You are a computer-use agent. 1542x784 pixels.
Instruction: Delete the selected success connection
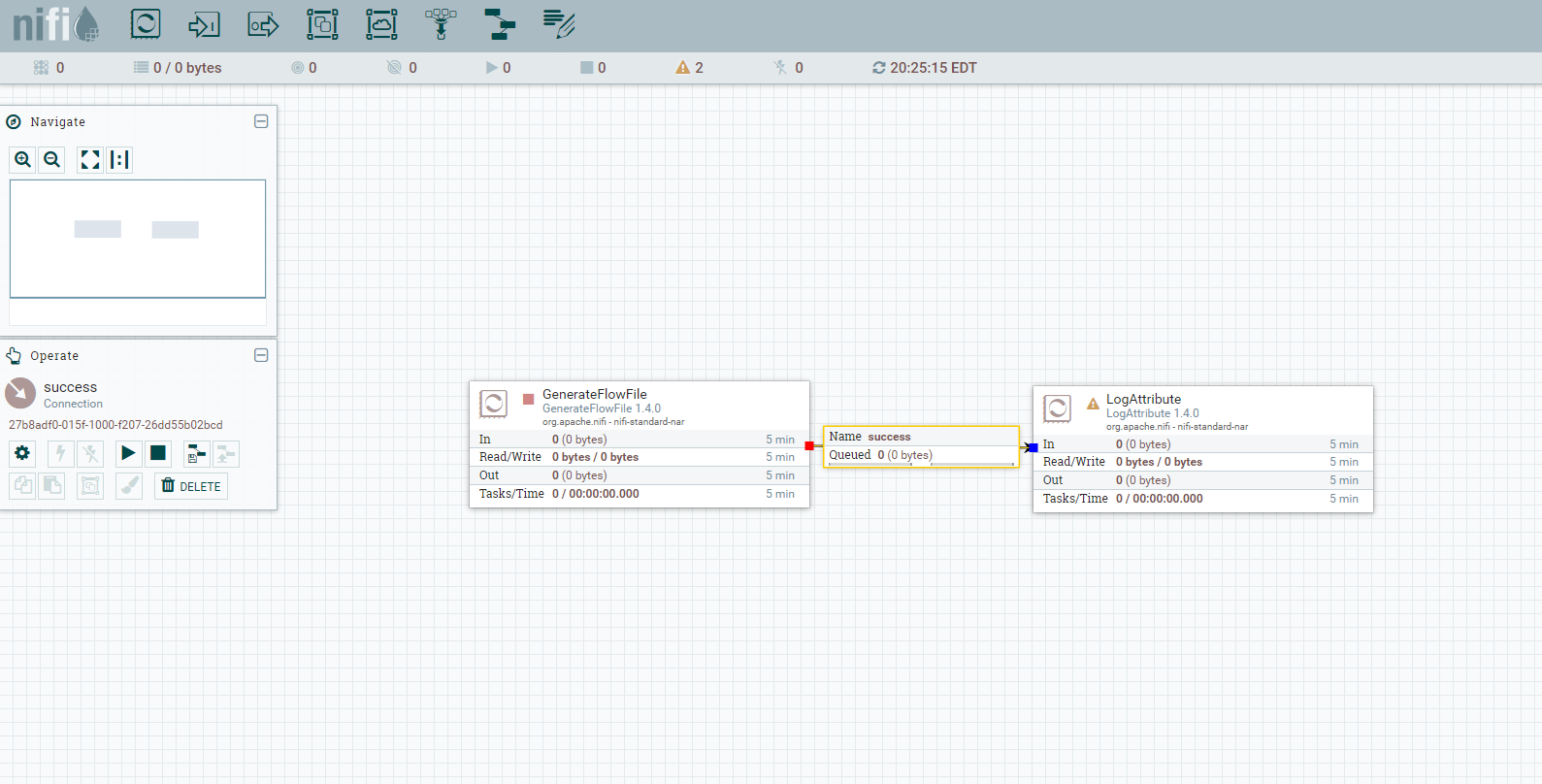(x=191, y=486)
